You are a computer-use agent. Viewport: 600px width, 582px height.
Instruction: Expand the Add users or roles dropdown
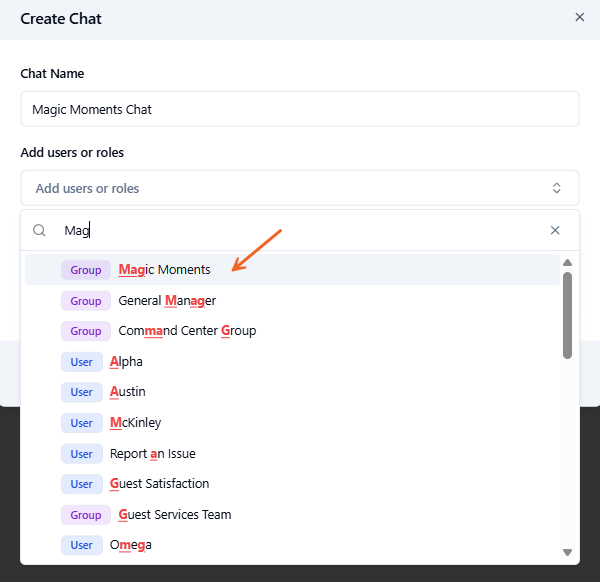(557, 188)
